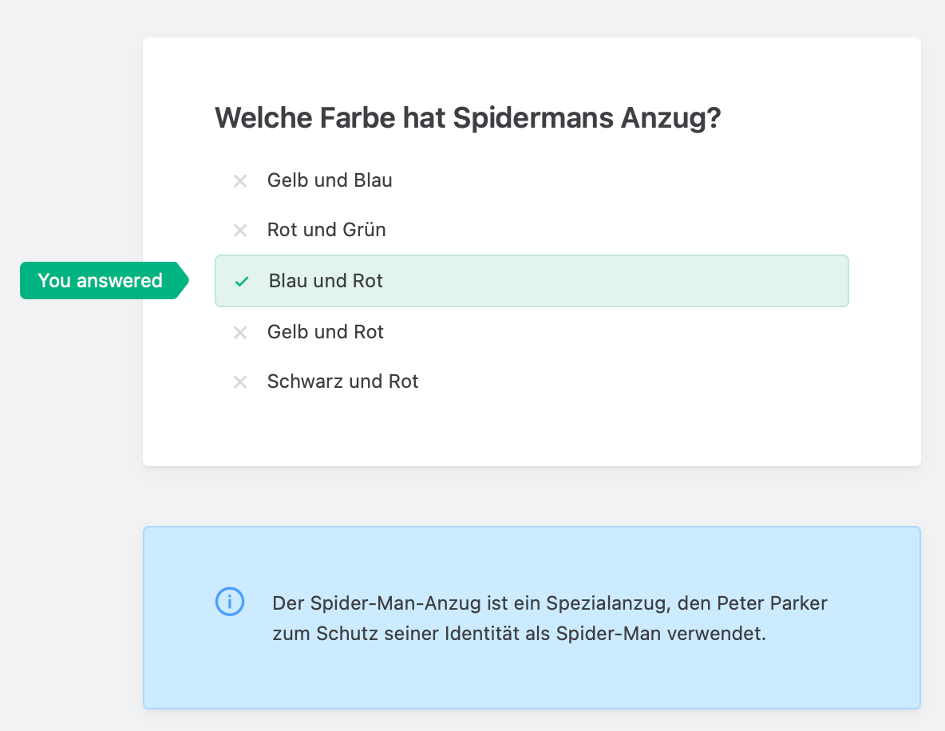The image size is (945, 731).
Task: Click the green checkmark beside Blau und Rot
Action: [x=241, y=282]
